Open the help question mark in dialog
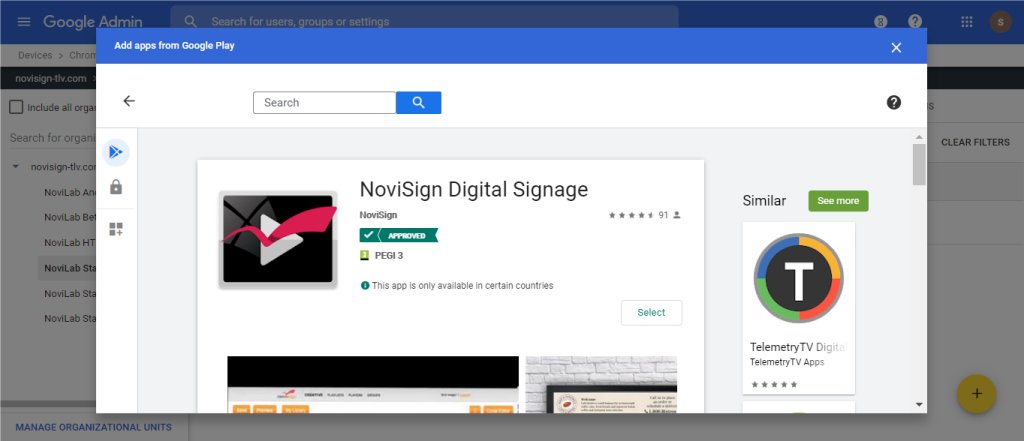This screenshot has width=1024, height=441. coord(893,103)
